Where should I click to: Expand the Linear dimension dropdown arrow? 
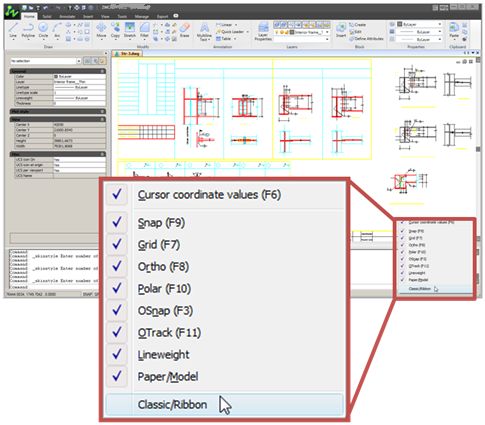coord(236,25)
